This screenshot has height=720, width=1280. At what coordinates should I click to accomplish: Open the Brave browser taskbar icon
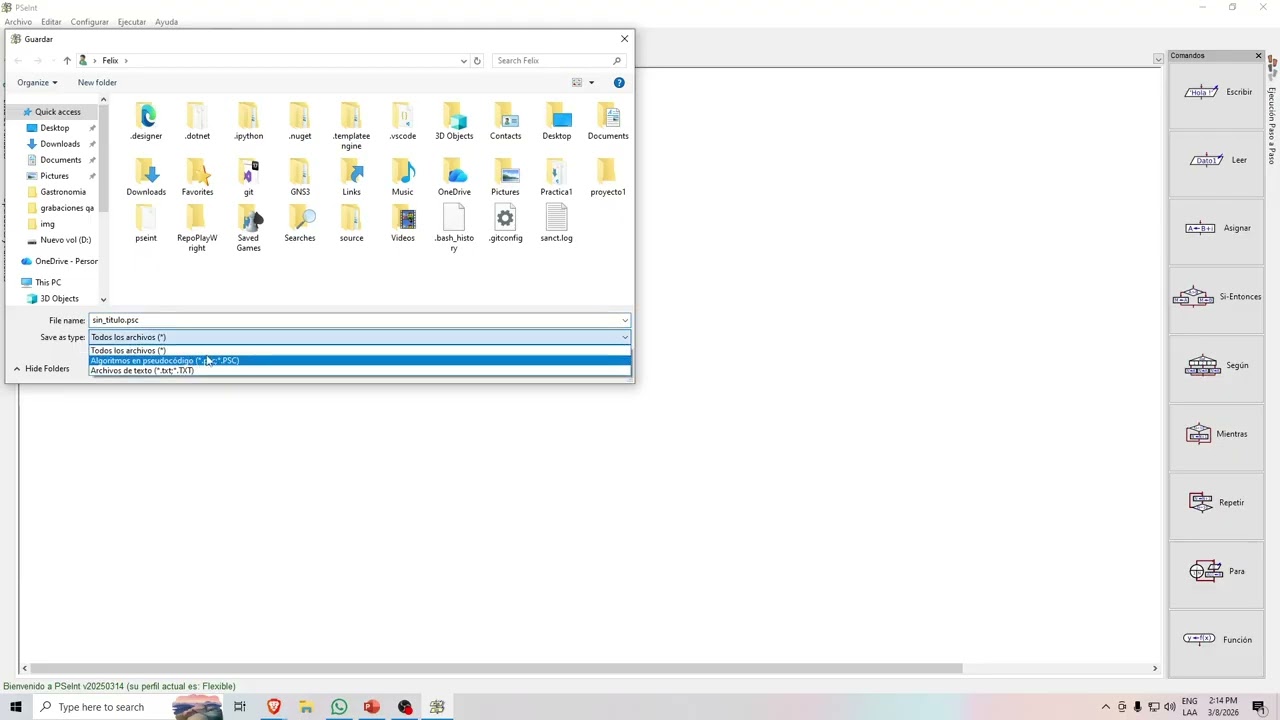pyautogui.click(x=273, y=707)
